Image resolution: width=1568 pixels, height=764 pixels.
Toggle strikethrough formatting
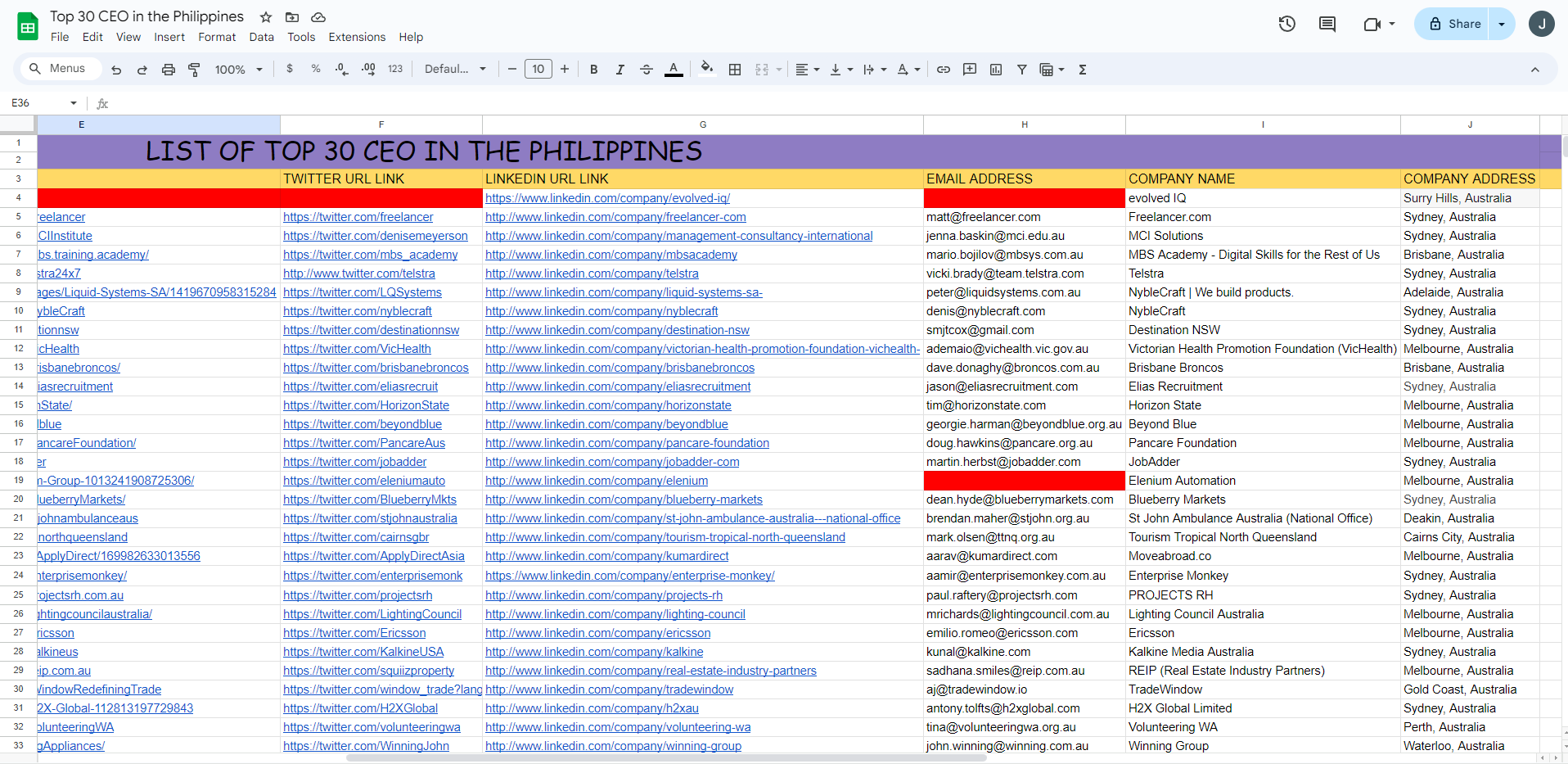click(647, 70)
